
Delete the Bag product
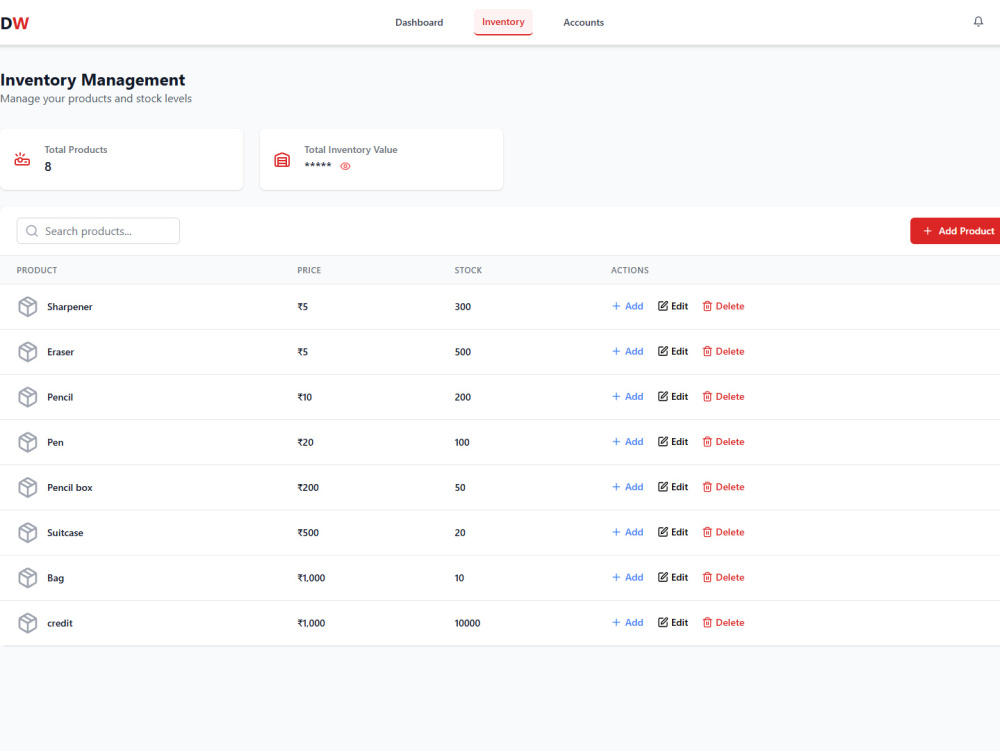[x=723, y=578]
